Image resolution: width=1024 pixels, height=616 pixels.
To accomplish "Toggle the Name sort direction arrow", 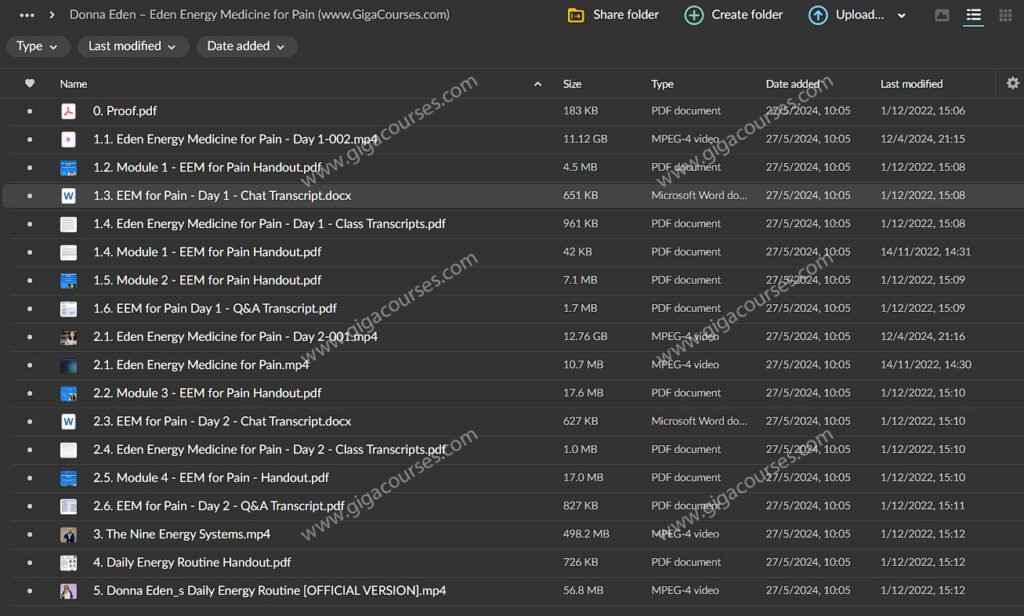I will pyautogui.click(x=537, y=84).
